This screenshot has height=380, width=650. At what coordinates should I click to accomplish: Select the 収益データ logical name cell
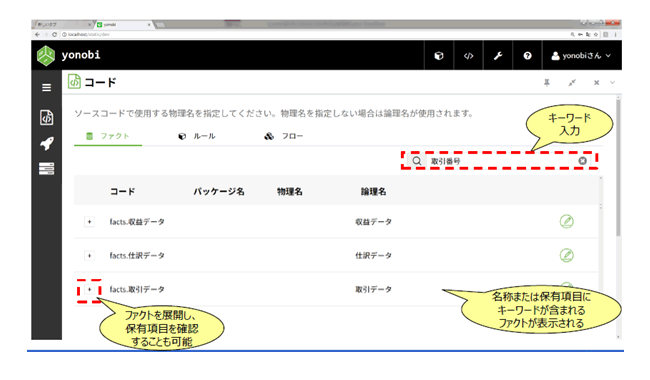tap(374, 222)
